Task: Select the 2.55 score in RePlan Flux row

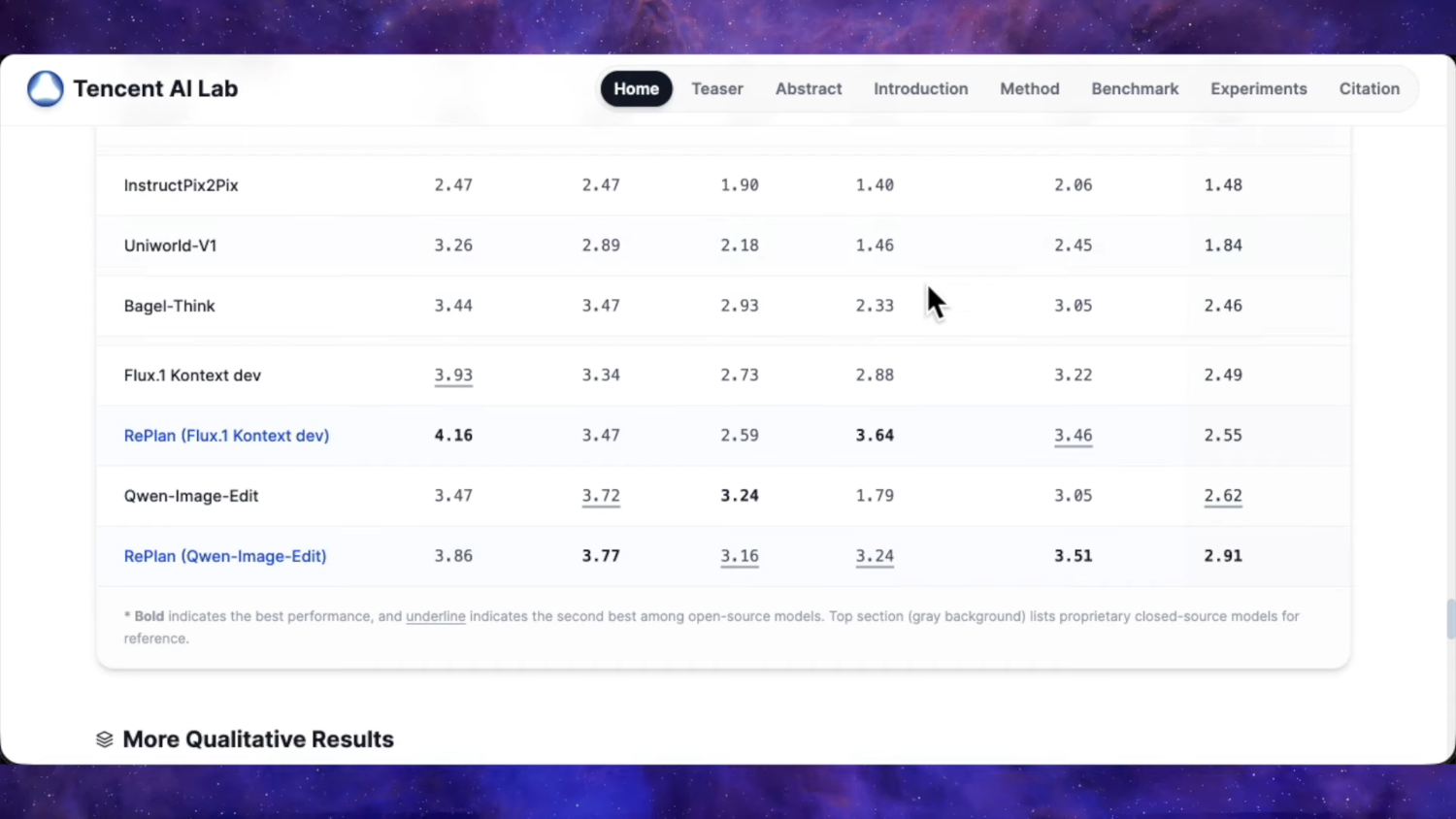Action: pos(1223,436)
